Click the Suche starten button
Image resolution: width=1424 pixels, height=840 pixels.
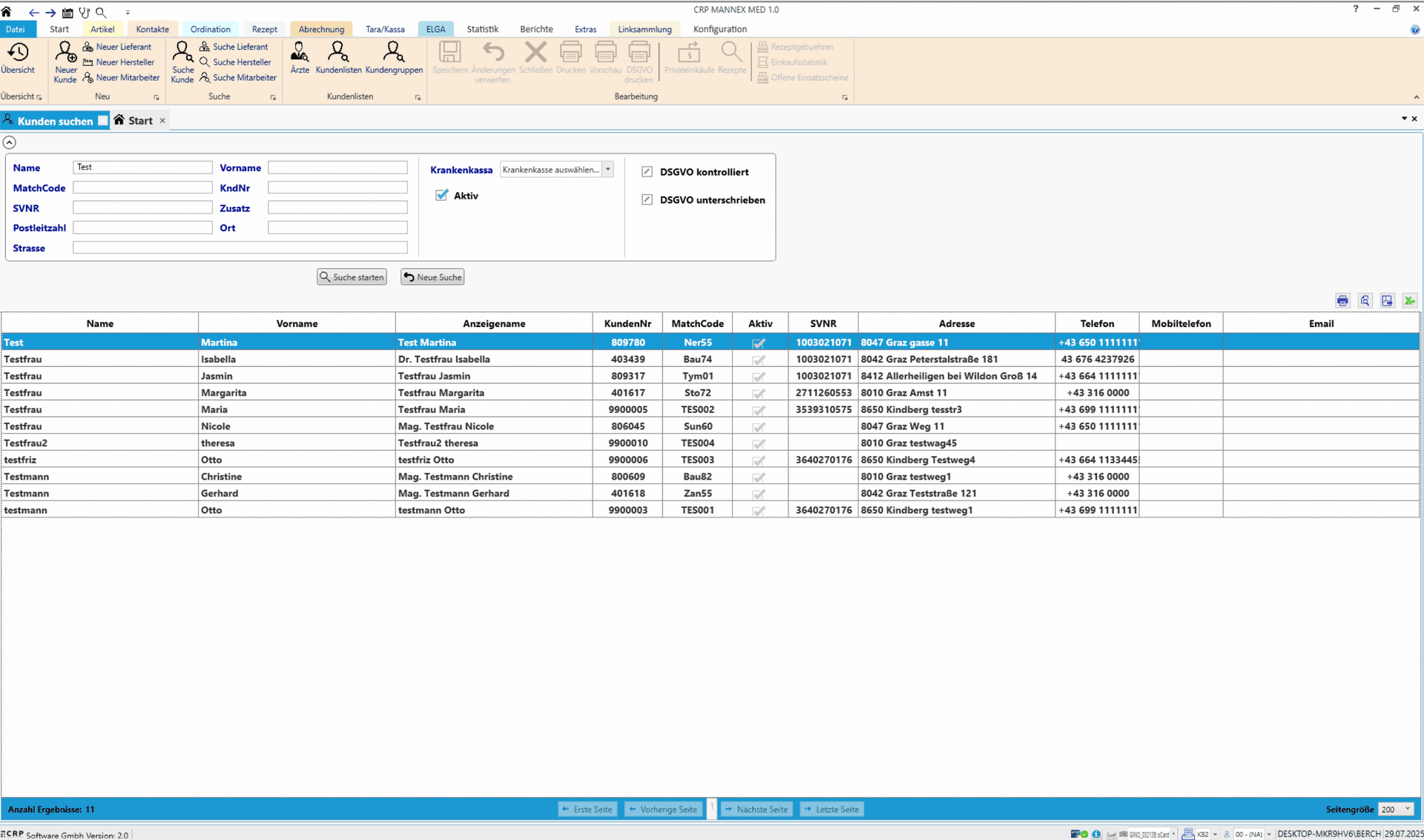tap(352, 277)
